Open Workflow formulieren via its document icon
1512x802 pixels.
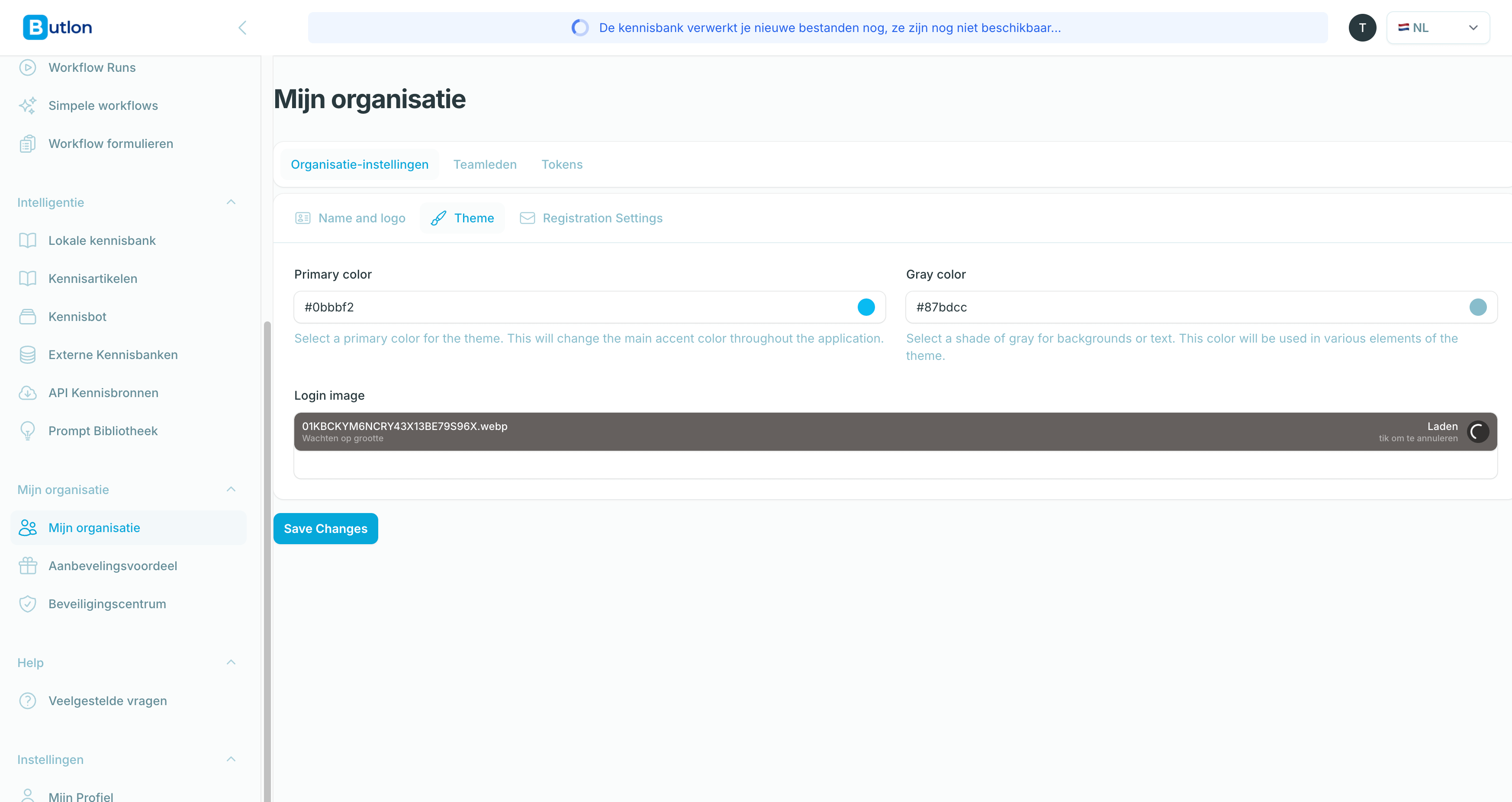tap(28, 143)
